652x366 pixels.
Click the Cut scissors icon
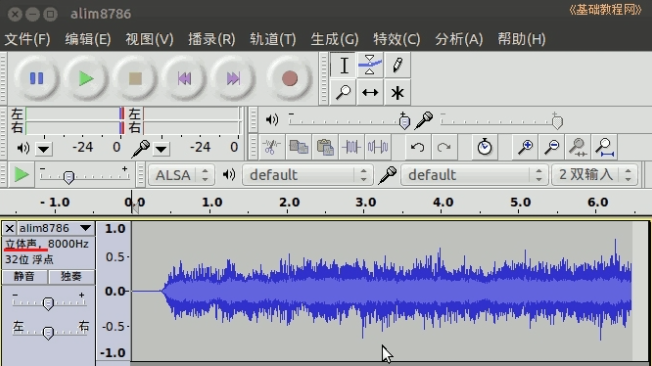tap(272, 147)
